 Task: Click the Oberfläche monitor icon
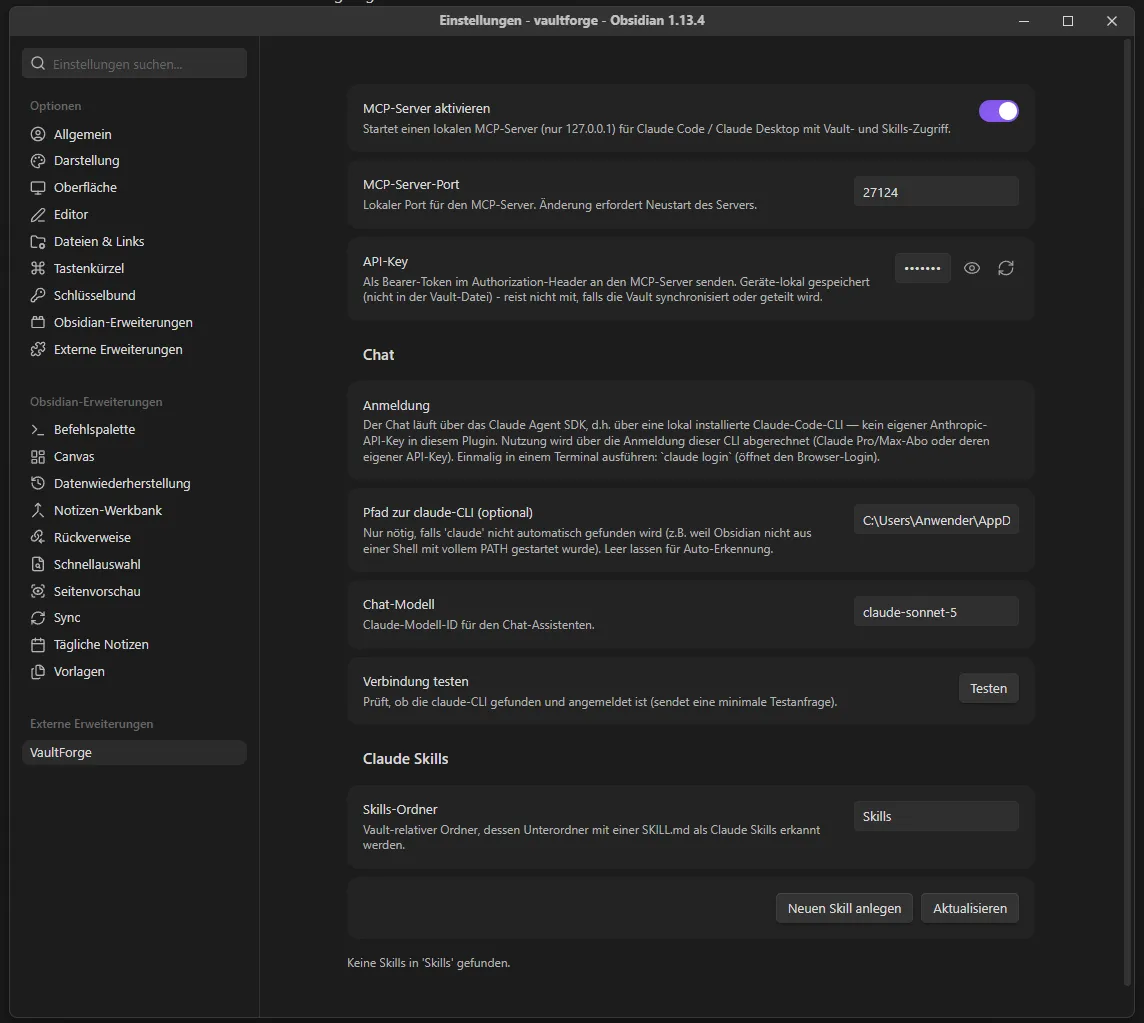coord(38,188)
